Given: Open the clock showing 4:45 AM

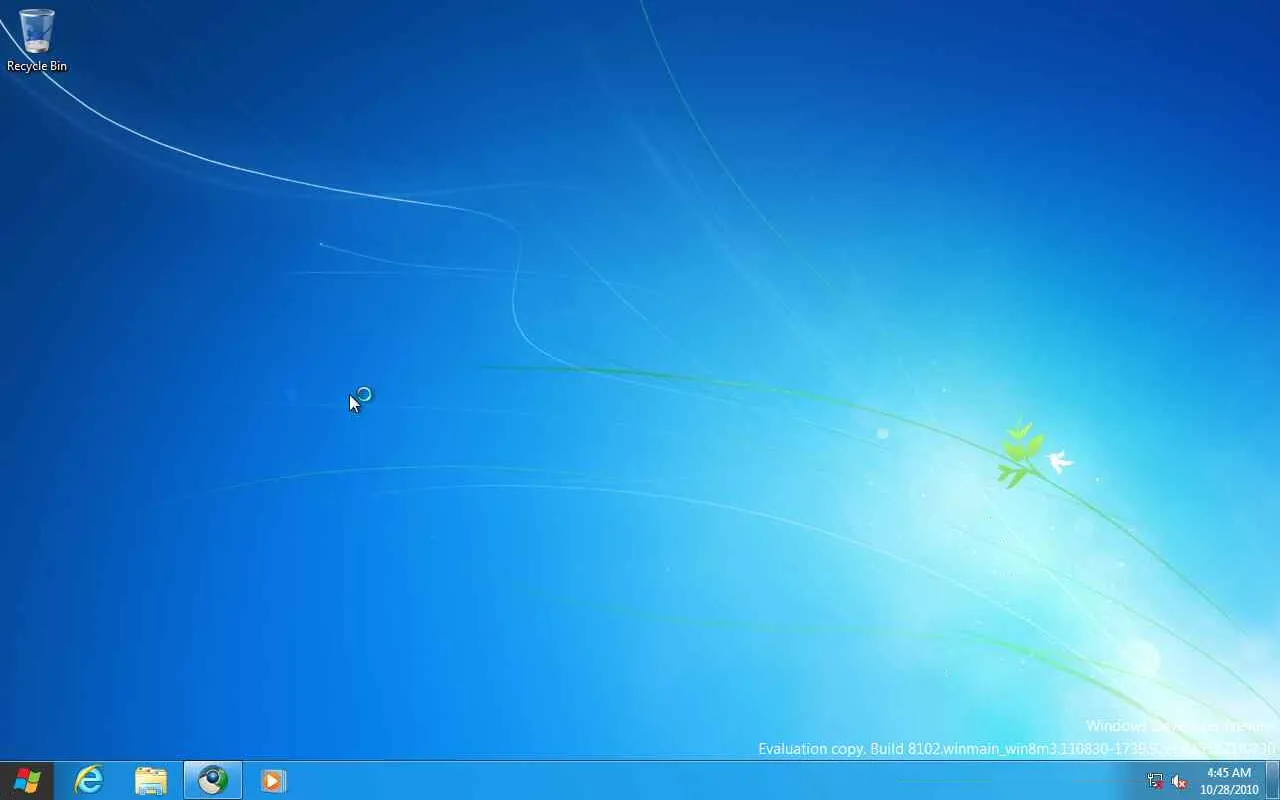Looking at the screenshot, I should point(1229,781).
